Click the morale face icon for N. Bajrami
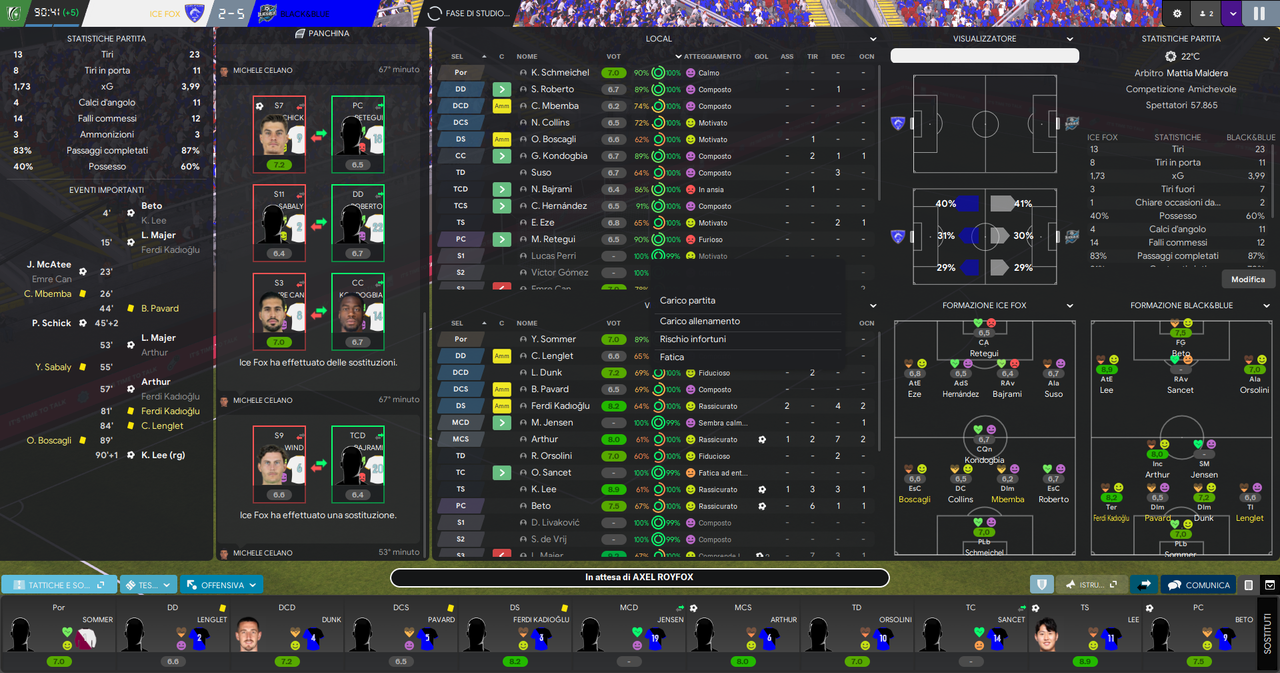1280x673 pixels. tap(690, 189)
